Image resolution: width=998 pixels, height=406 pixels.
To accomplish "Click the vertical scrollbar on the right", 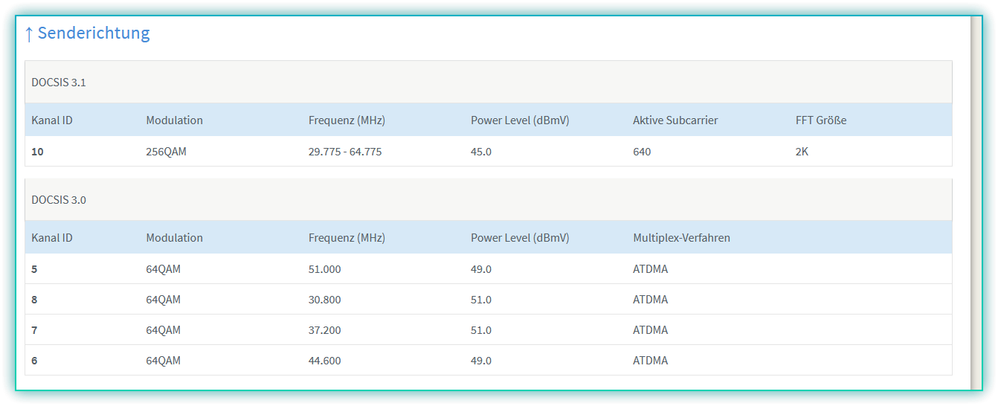I will [976, 200].
